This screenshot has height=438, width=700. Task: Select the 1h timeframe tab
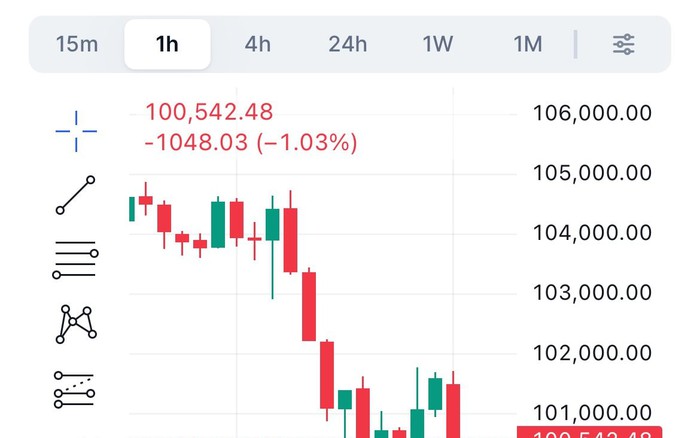[x=167, y=44]
